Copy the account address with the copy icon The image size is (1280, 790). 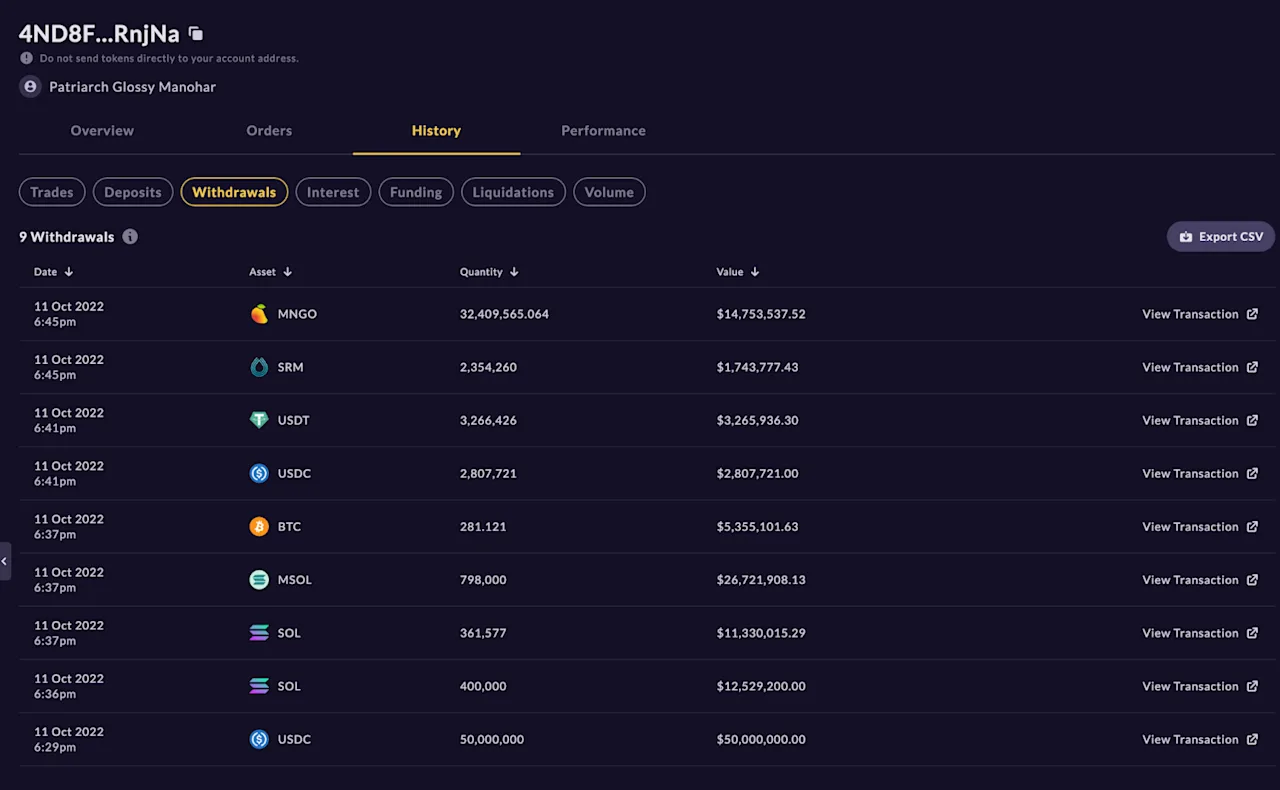(196, 34)
